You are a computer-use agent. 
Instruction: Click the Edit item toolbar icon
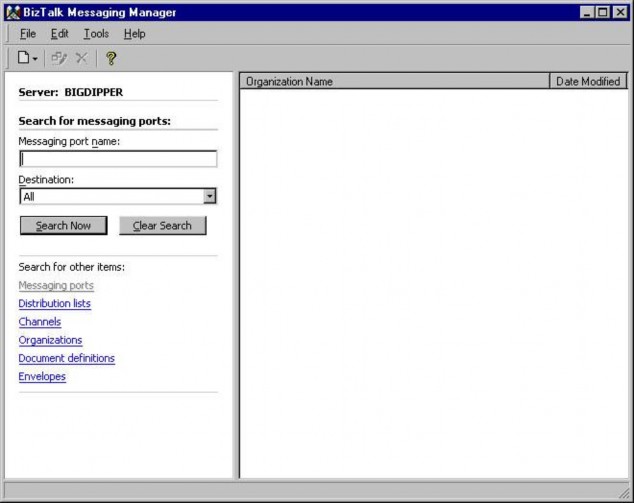[x=59, y=58]
